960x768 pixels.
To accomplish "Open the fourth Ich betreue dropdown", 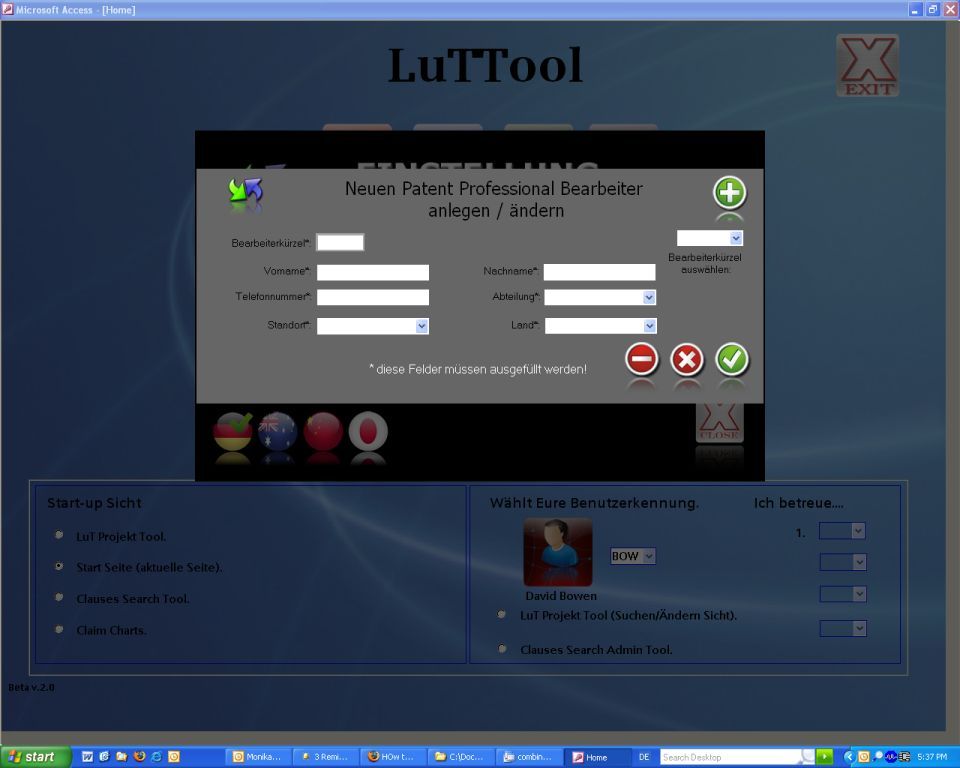I will coord(859,628).
